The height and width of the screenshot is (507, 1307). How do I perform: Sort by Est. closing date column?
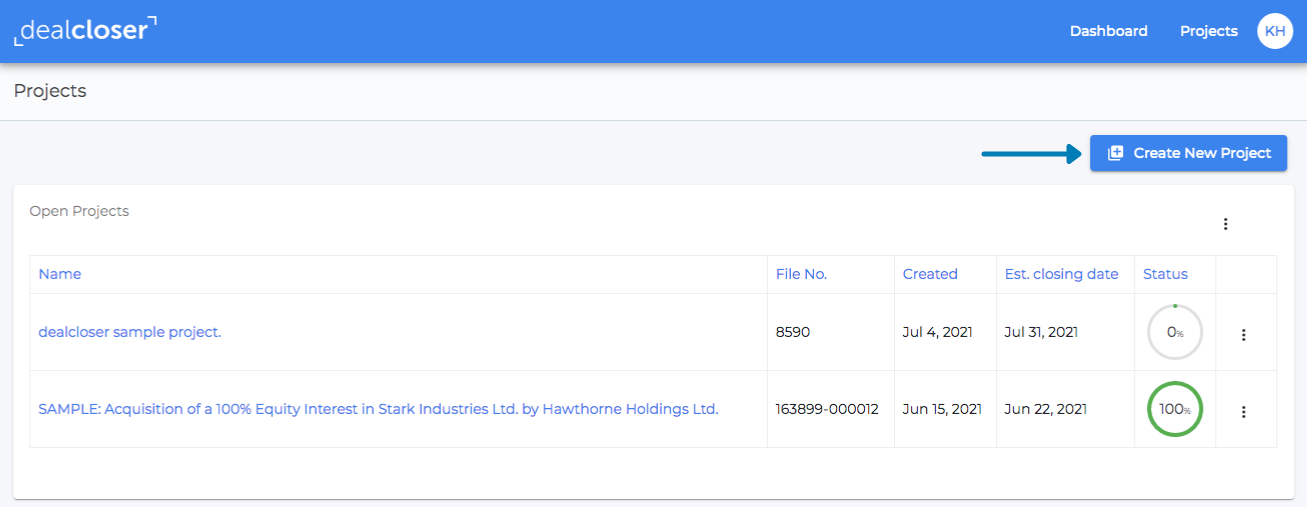(1061, 274)
